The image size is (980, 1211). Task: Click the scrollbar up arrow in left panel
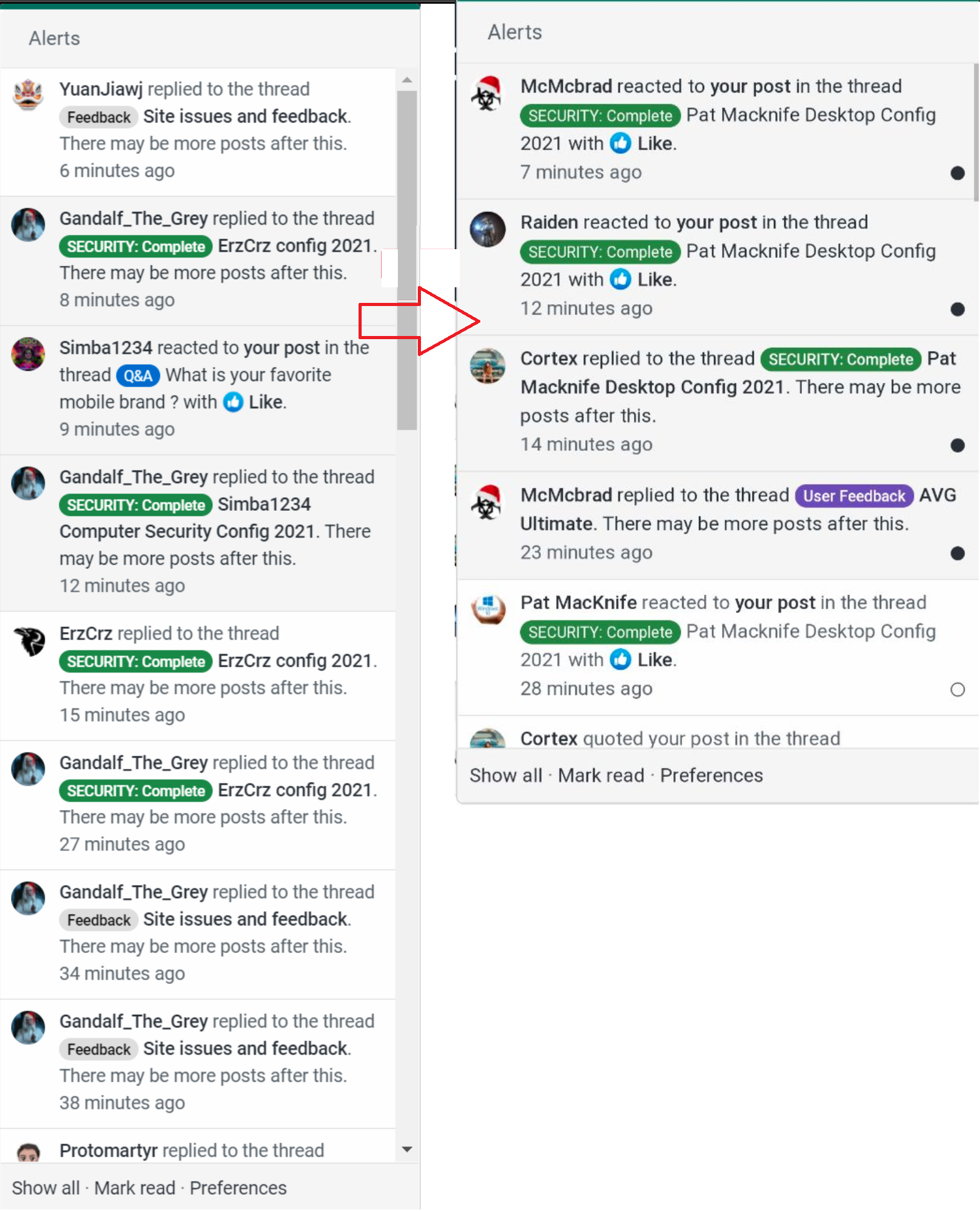pyautogui.click(x=407, y=80)
